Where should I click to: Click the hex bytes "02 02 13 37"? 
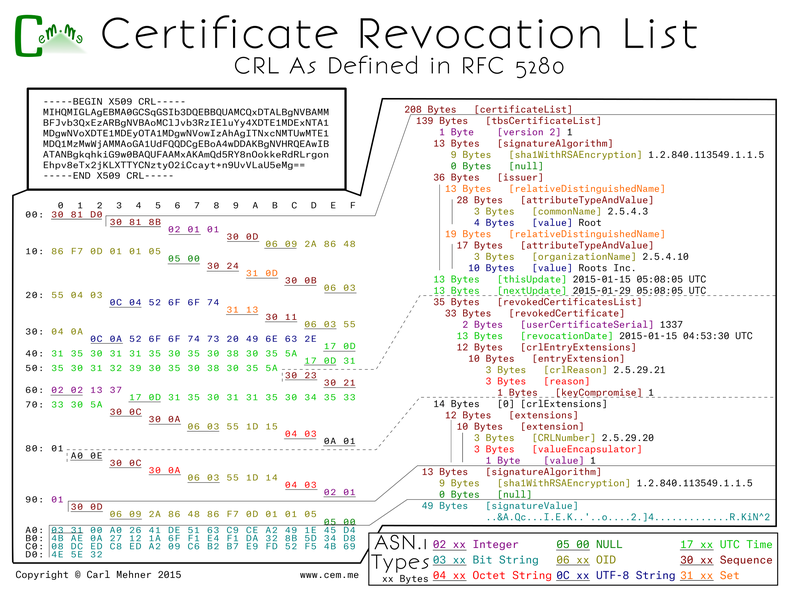(x=86, y=390)
